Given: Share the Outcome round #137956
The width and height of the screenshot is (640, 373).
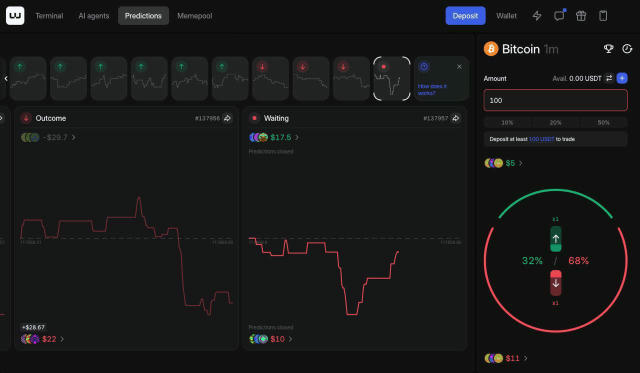Looking at the screenshot, I should (x=227, y=118).
